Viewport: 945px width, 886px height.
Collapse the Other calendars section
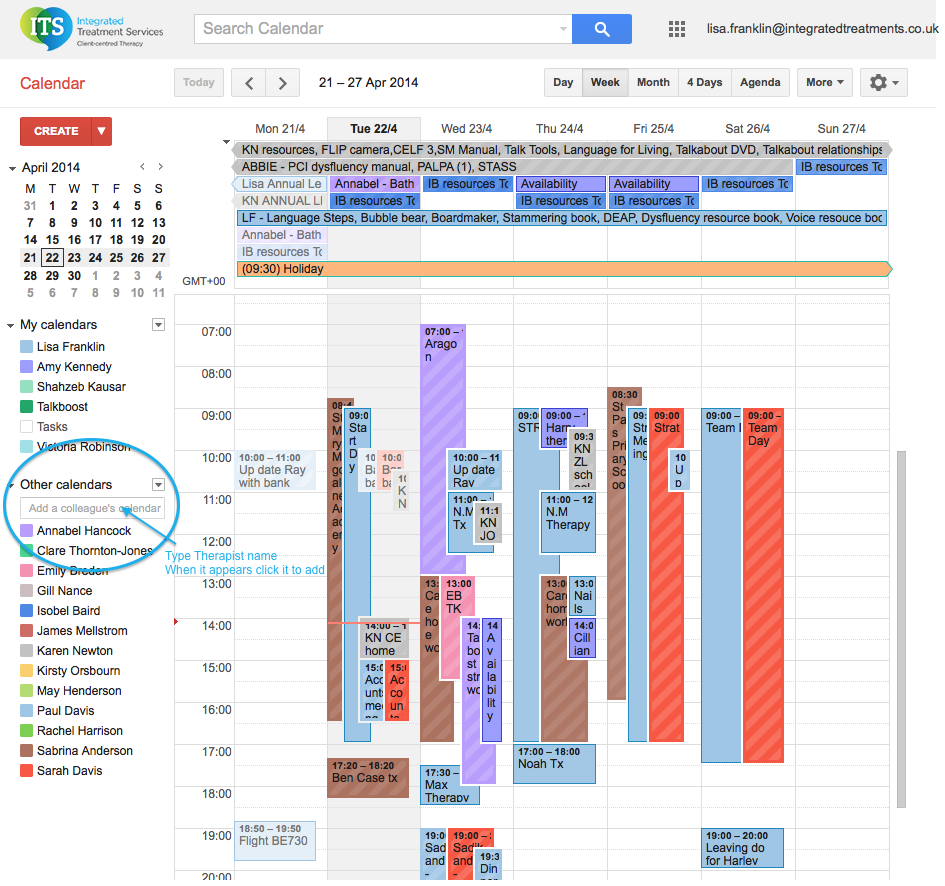[x=11, y=485]
